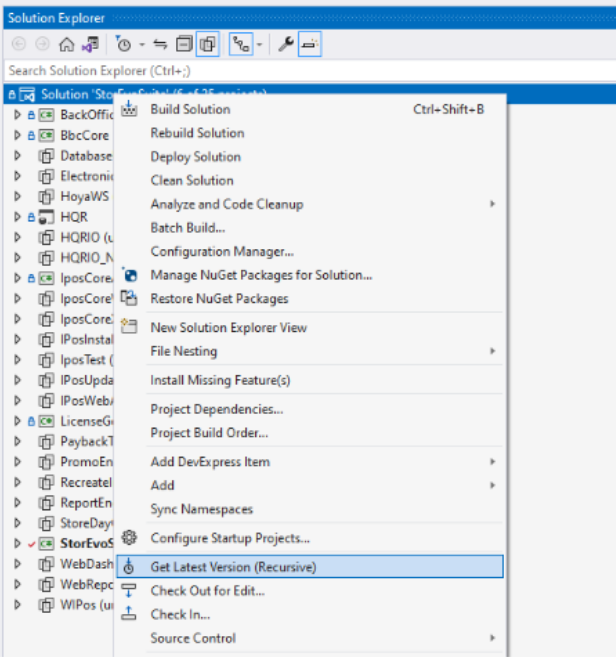Click the Forward navigation arrow
The height and width of the screenshot is (657, 616).
tap(42, 44)
